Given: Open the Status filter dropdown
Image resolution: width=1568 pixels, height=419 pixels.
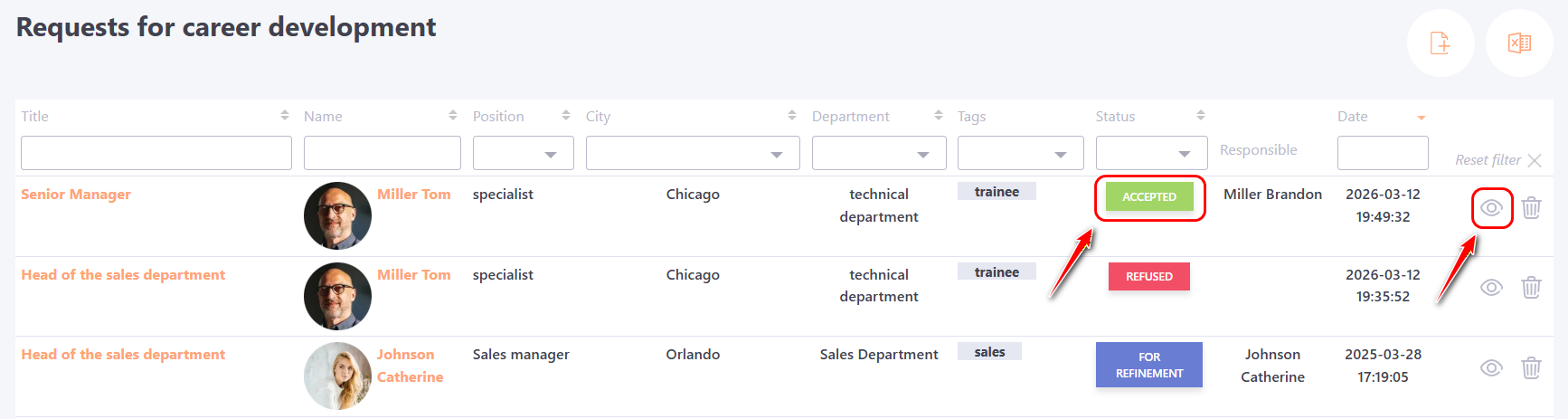Looking at the screenshot, I should tap(1151, 154).
